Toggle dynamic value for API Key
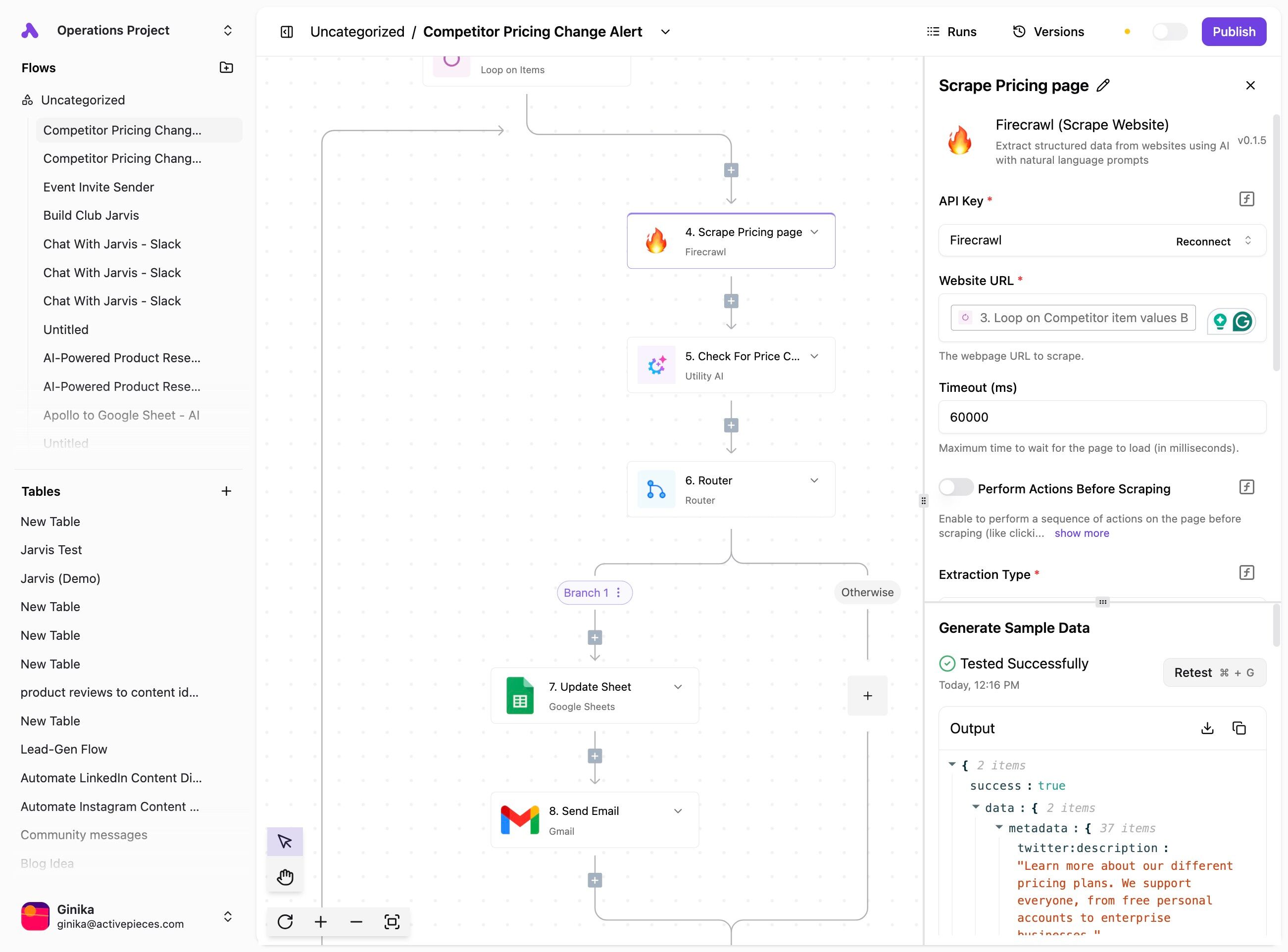This screenshot has height=952, width=1288. [x=1246, y=199]
